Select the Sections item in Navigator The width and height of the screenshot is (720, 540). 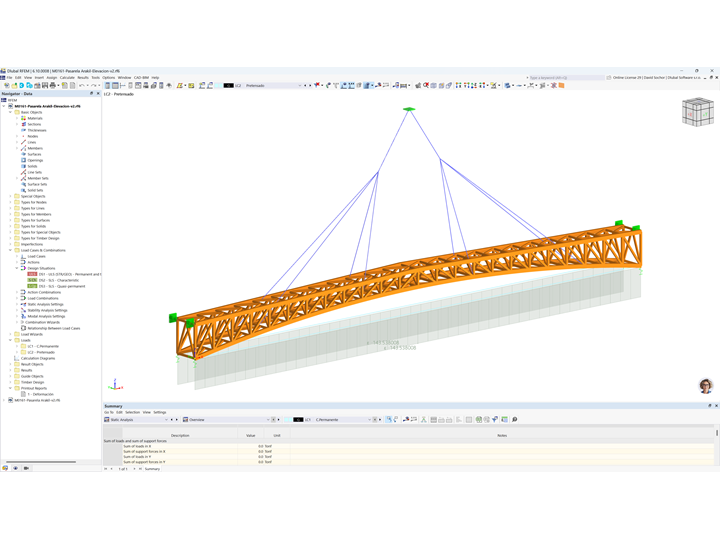[34, 124]
